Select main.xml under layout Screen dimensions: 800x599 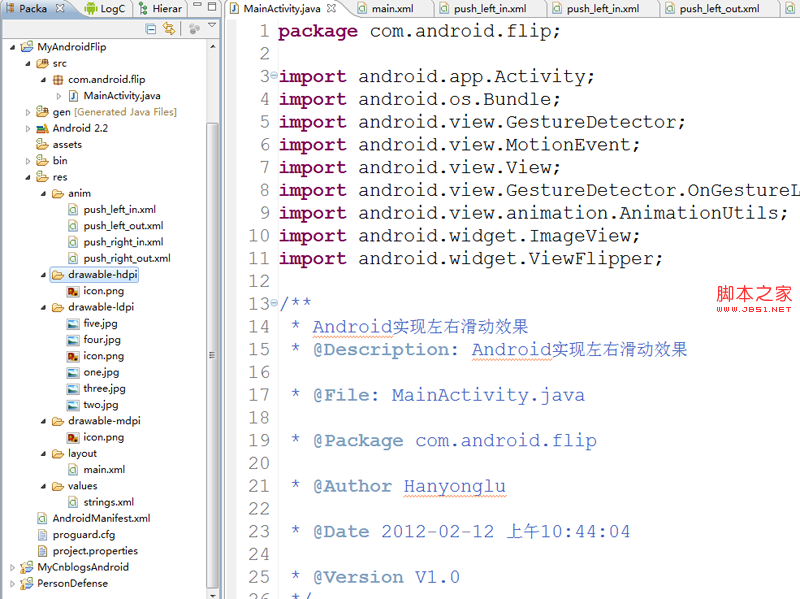pos(96,470)
